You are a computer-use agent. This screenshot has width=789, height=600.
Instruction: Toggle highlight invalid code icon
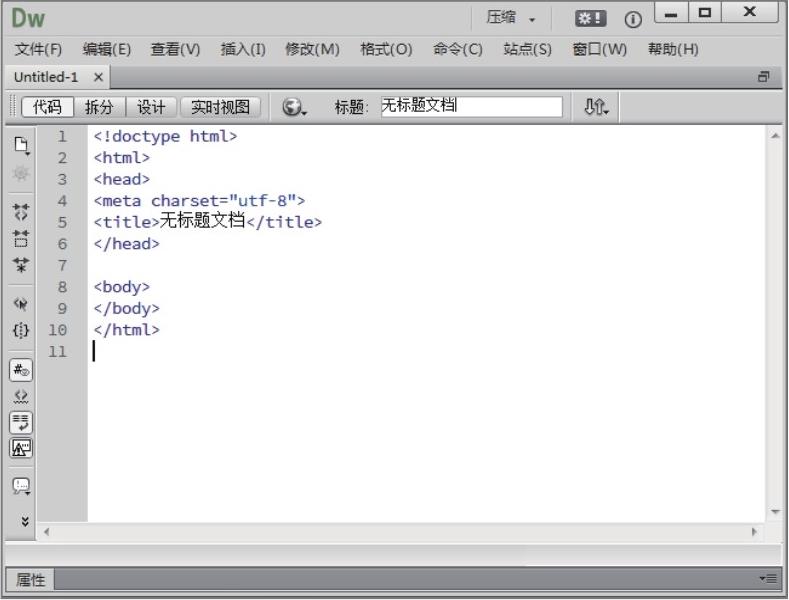click(x=21, y=396)
